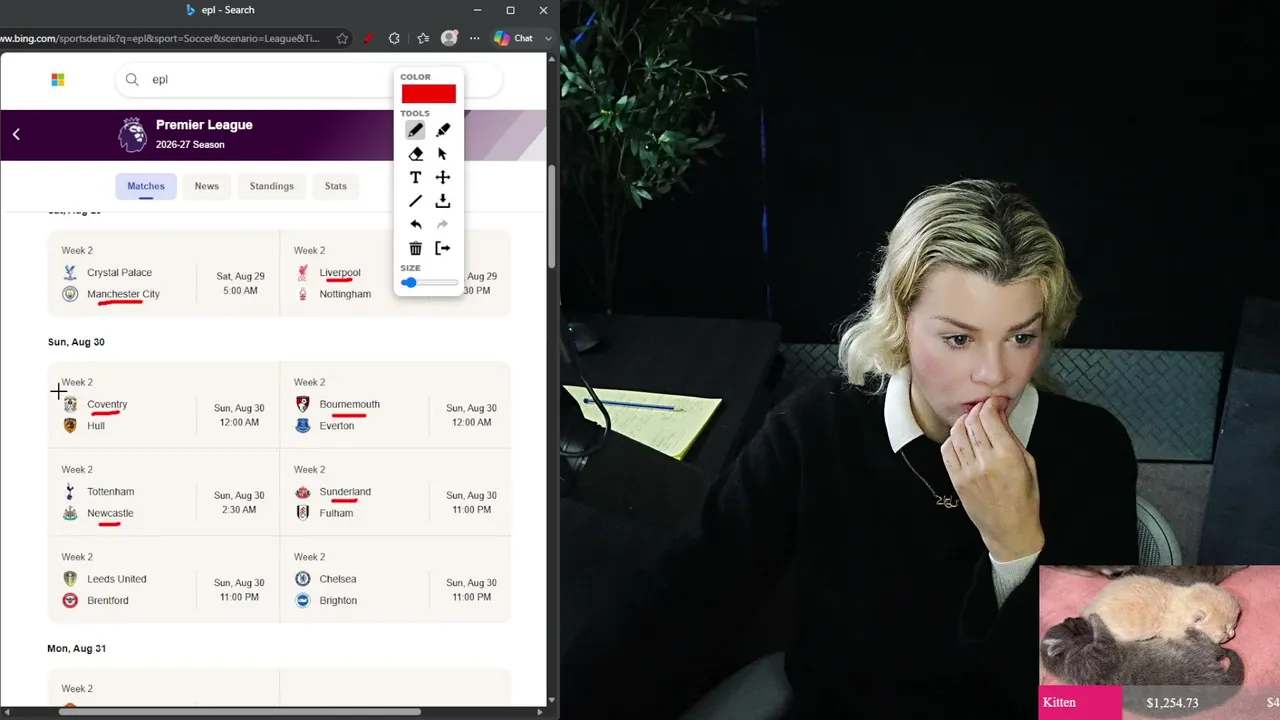Screen dimensions: 1280x720
Task: Click the pink Kitten label
Action: 1081,703
